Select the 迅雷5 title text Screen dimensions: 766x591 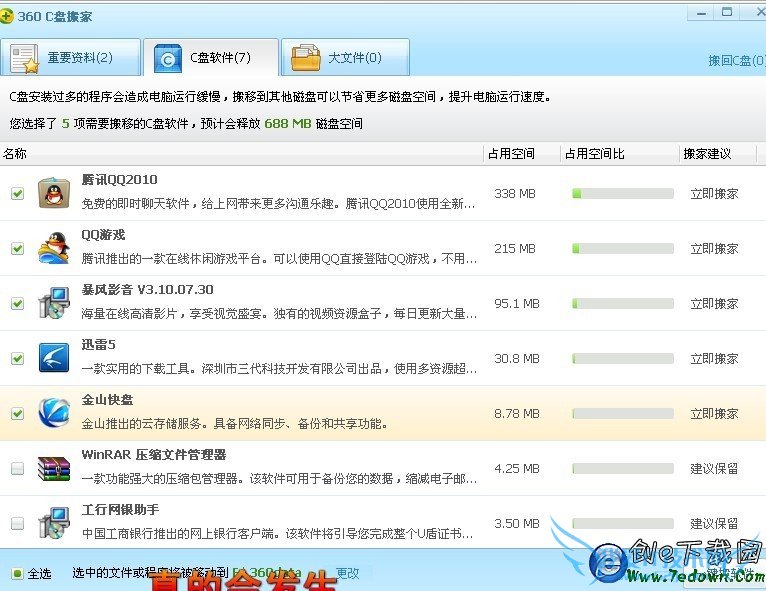tap(99, 345)
